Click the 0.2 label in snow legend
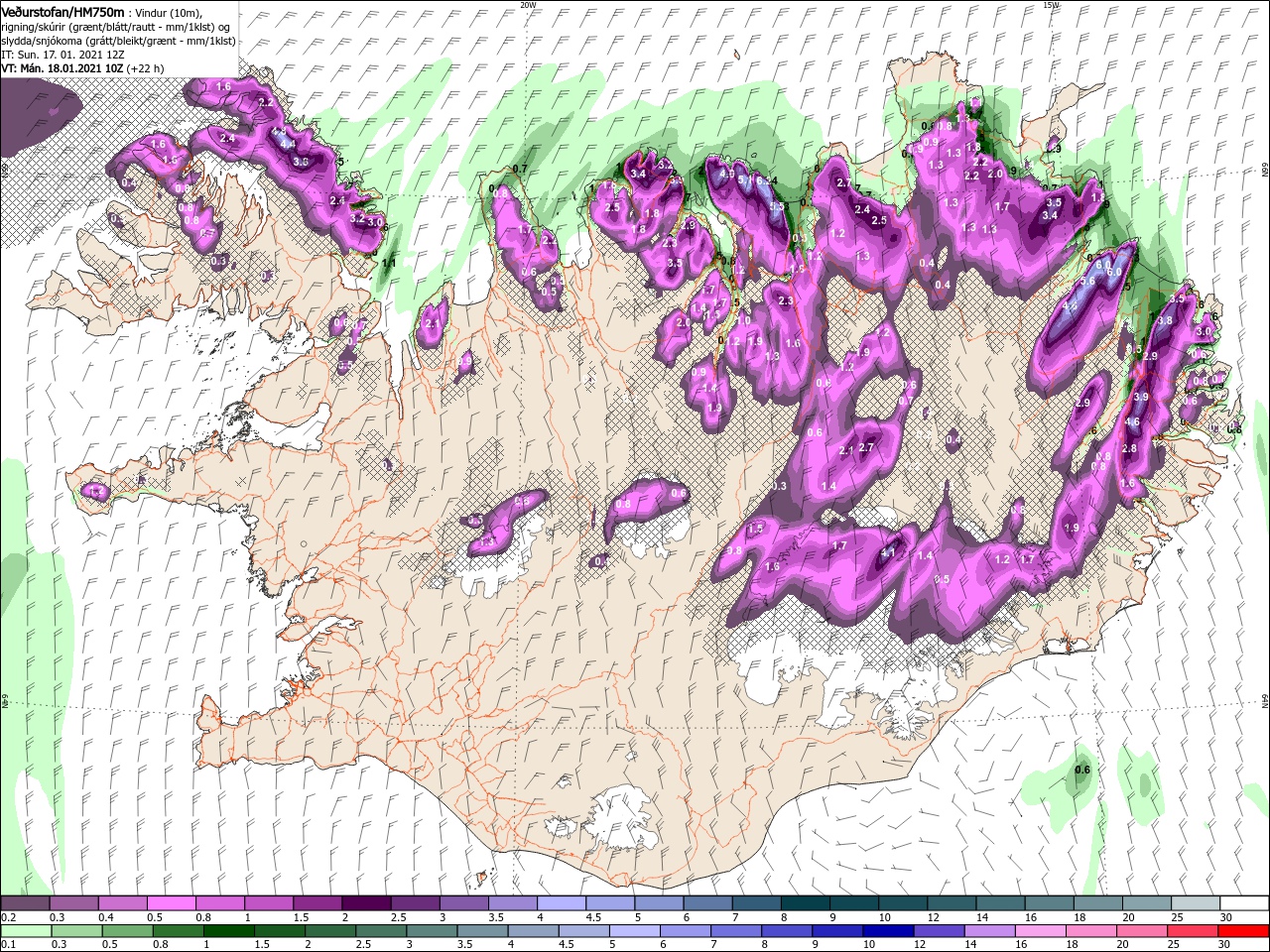Viewport: 1270px width, 952px height. [9, 917]
